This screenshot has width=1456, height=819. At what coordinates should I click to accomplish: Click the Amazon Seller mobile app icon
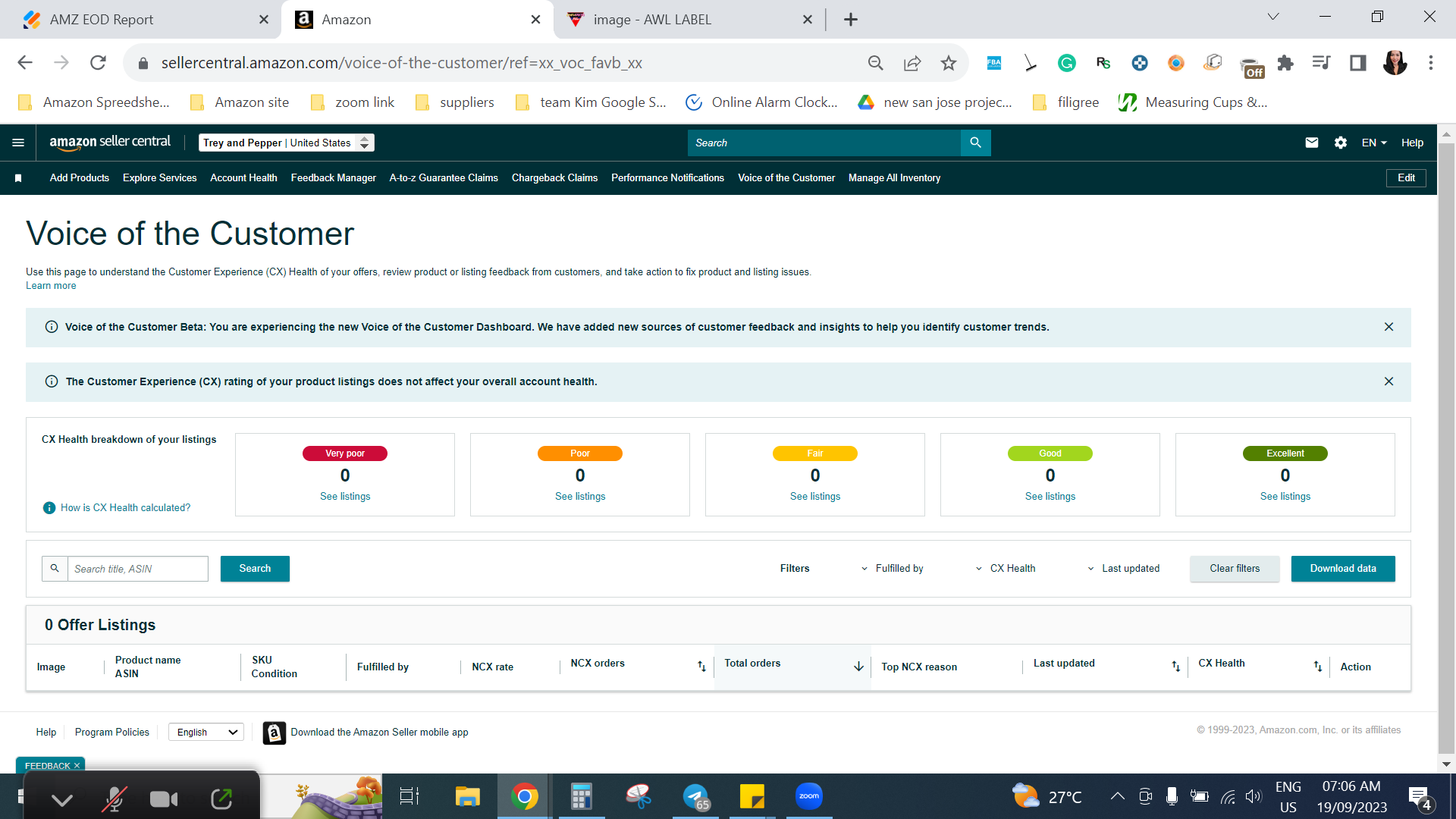point(275,733)
